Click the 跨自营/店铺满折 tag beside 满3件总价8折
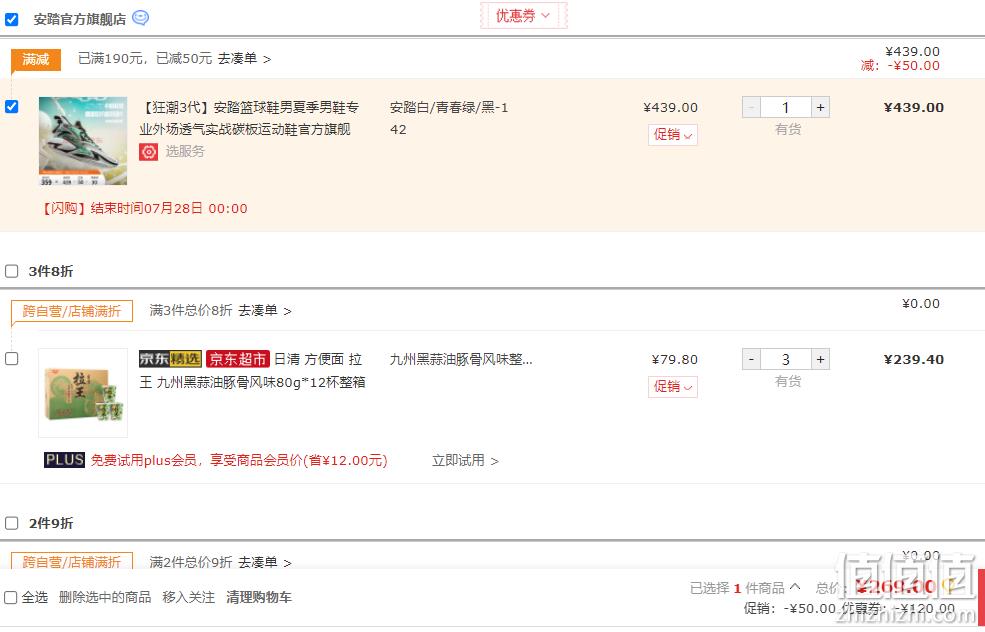The image size is (985, 632). tap(72, 311)
